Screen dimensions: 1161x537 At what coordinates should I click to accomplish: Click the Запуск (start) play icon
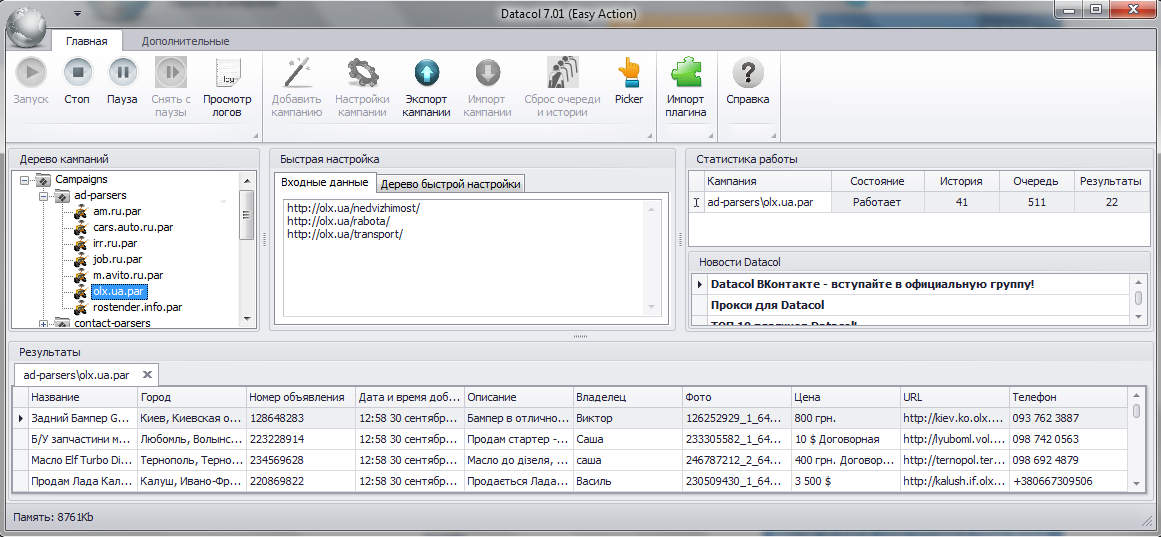pyautogui.click(x=30, y=73)
